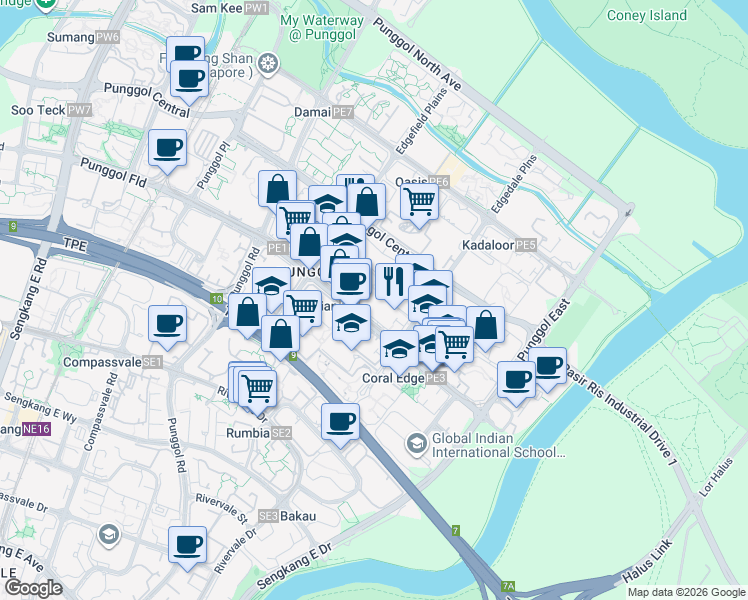
Task: Open the grocery cart marker above Rumbia
Action: click(258, 389)
